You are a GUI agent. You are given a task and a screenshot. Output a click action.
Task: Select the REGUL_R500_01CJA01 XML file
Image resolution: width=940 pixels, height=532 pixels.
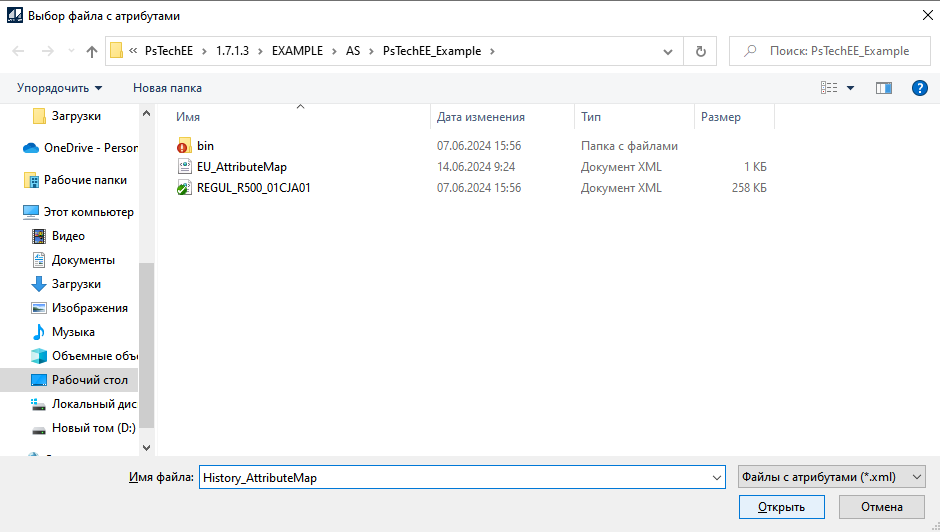253,188
